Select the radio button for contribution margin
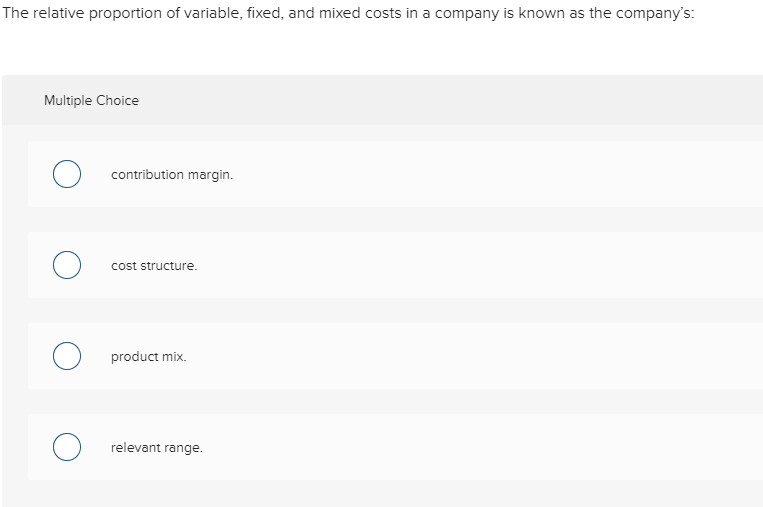Viewport: 763px width, 507px height. (67, 175)
